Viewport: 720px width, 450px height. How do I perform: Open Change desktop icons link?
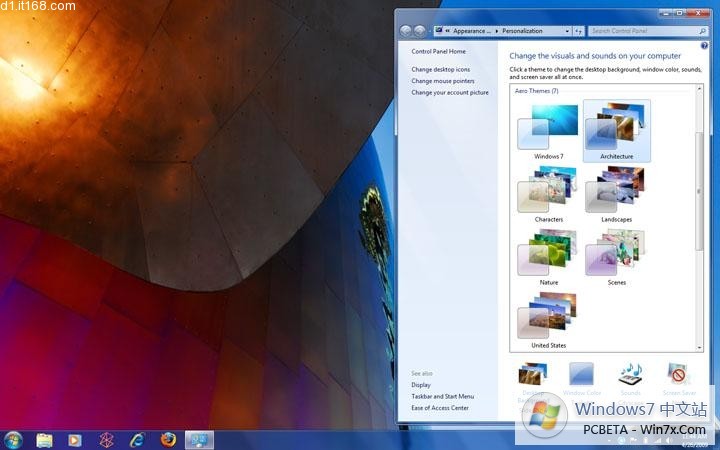440,69
